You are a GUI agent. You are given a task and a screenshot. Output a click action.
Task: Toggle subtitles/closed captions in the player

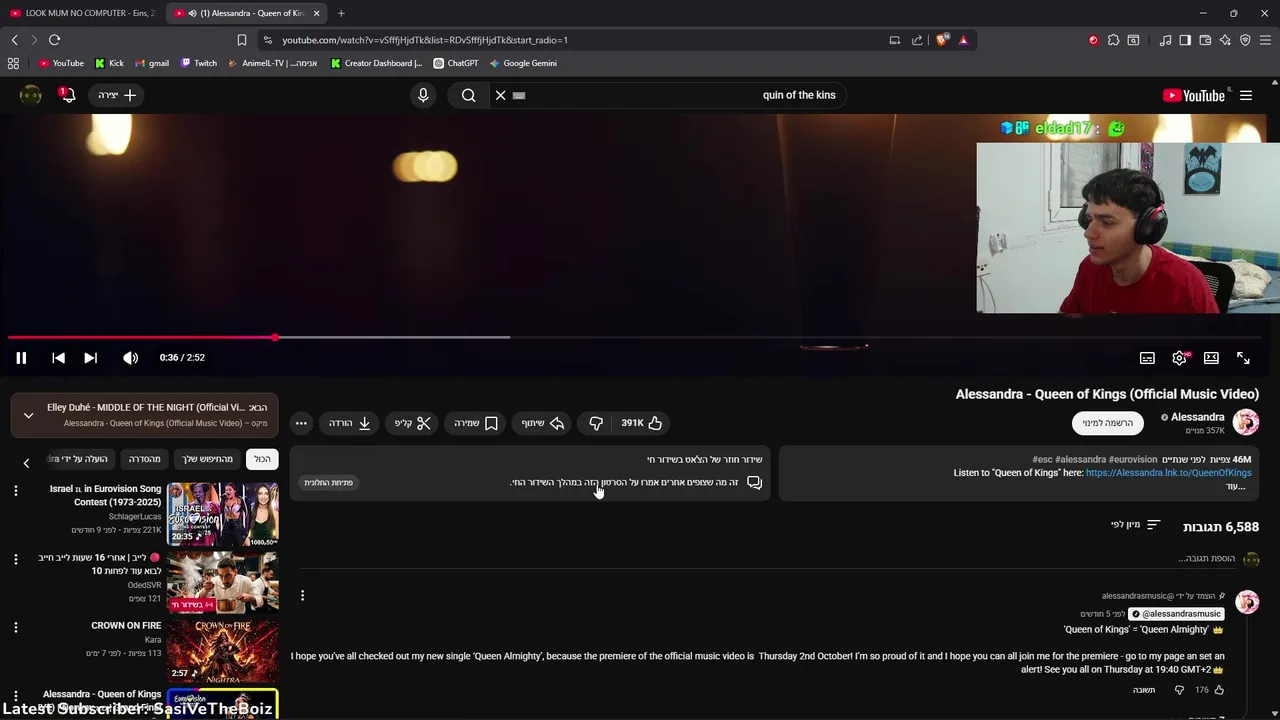1147,358
